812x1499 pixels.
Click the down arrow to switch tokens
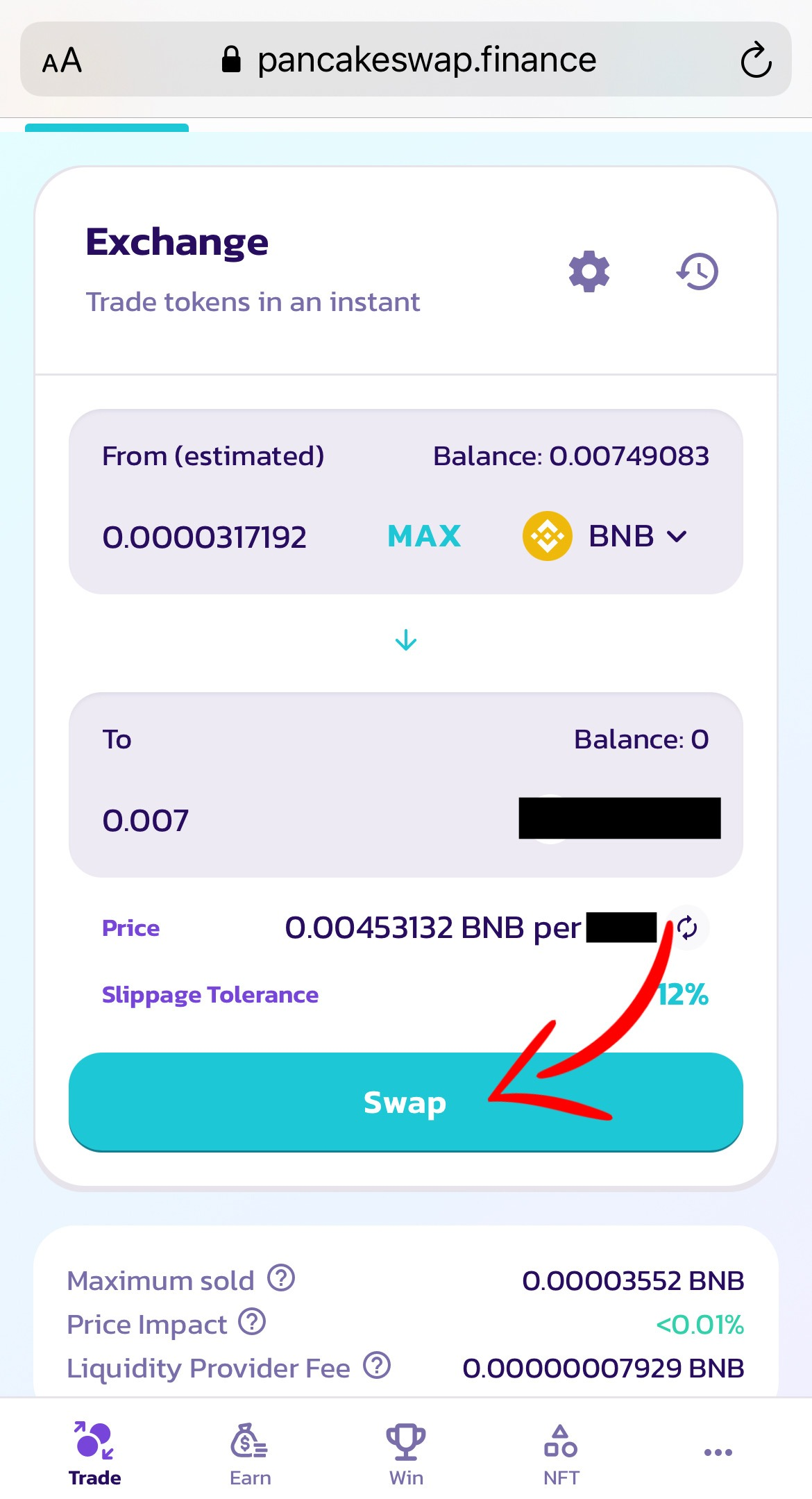(405, 640)
